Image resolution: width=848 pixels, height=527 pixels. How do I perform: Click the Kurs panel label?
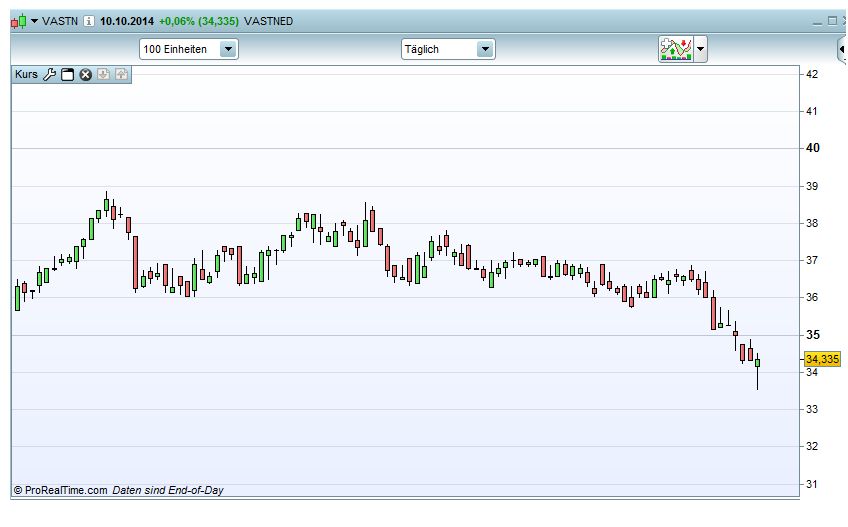[x=26, y=74]
